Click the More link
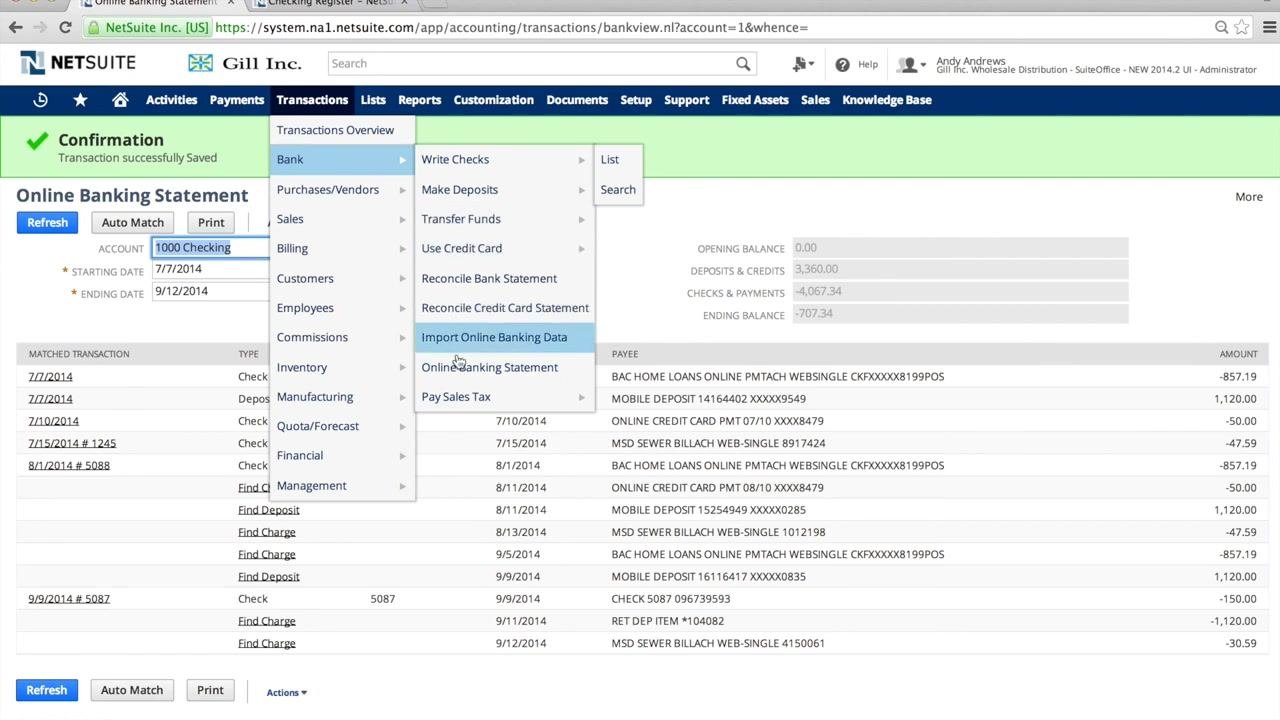 click(1249, 197)
